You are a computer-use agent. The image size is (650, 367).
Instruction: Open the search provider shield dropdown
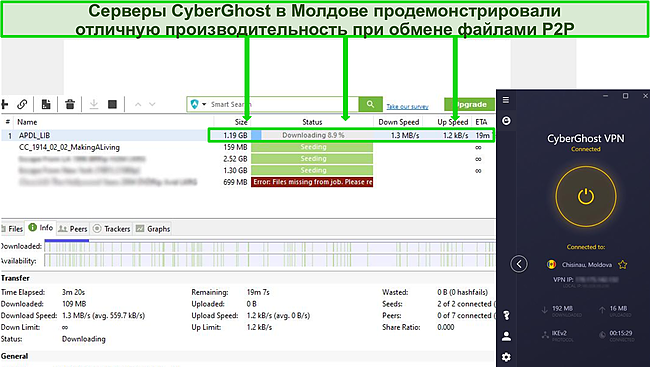point(198,104)
